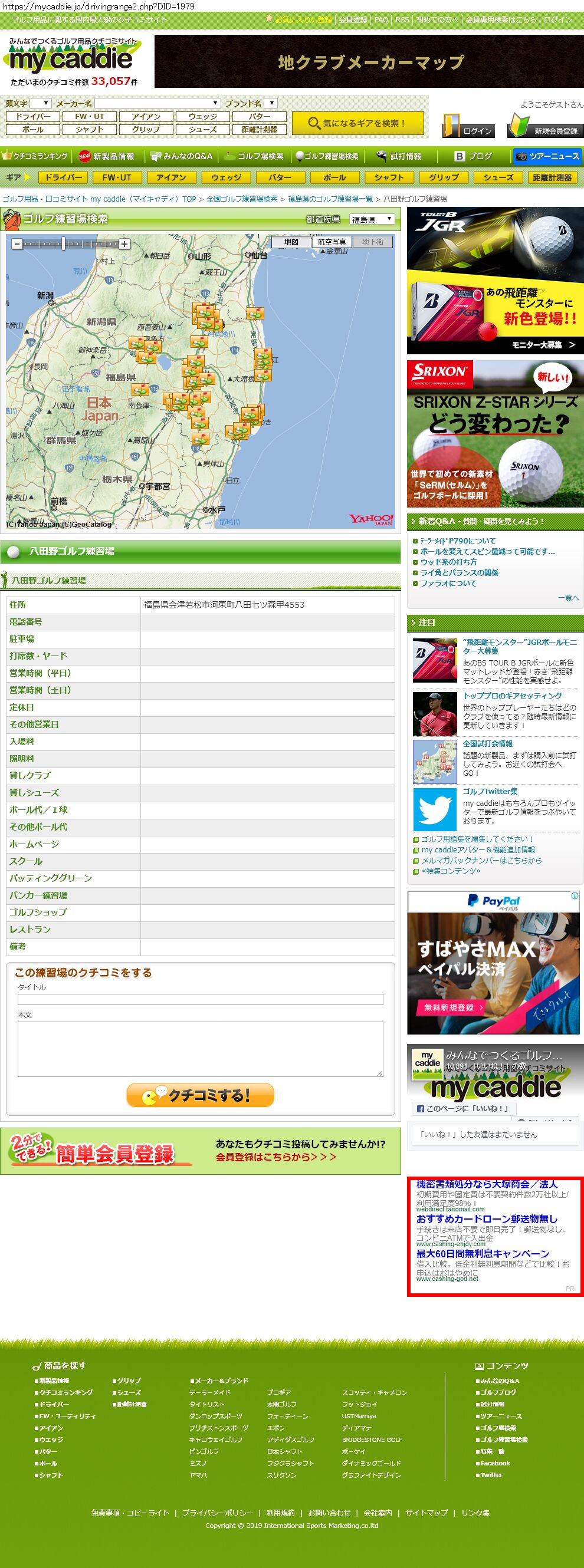Select アイアン in the gear bar
The image size is (584, 1568).
171,178
